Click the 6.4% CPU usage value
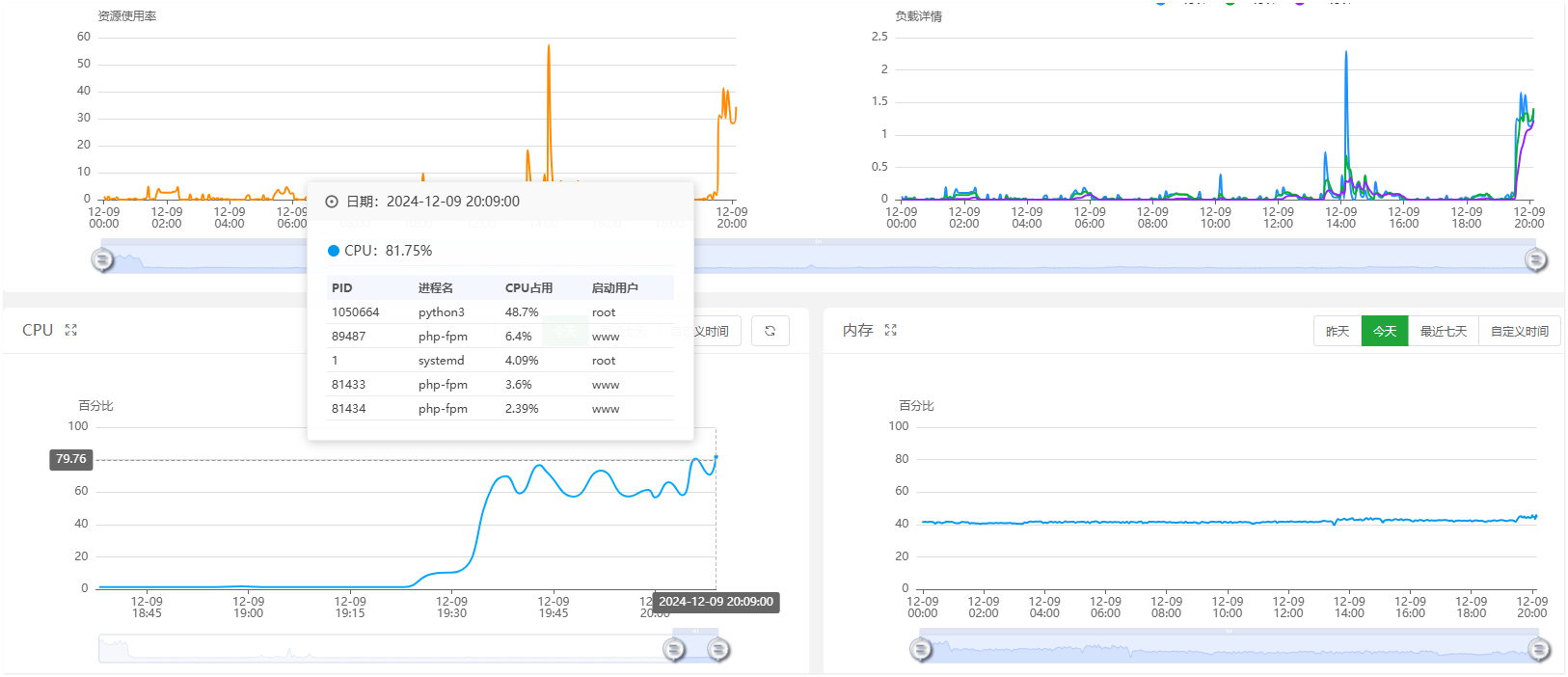The width and height of the screenshot is (1568, 677). 519,337
